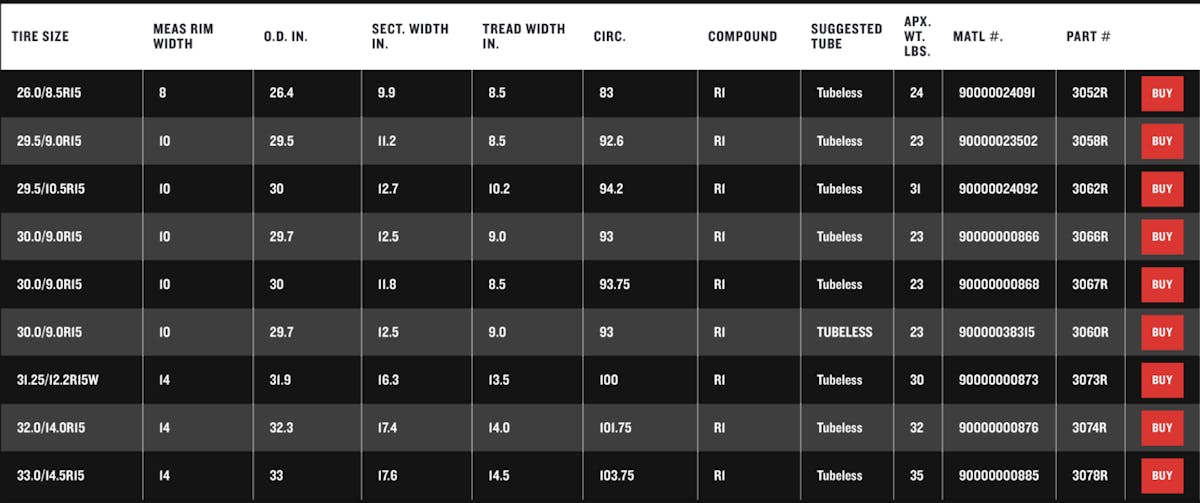Click BUY for part 3052R
Viewport: 1200px width, 503px height.
point(1161,94)
